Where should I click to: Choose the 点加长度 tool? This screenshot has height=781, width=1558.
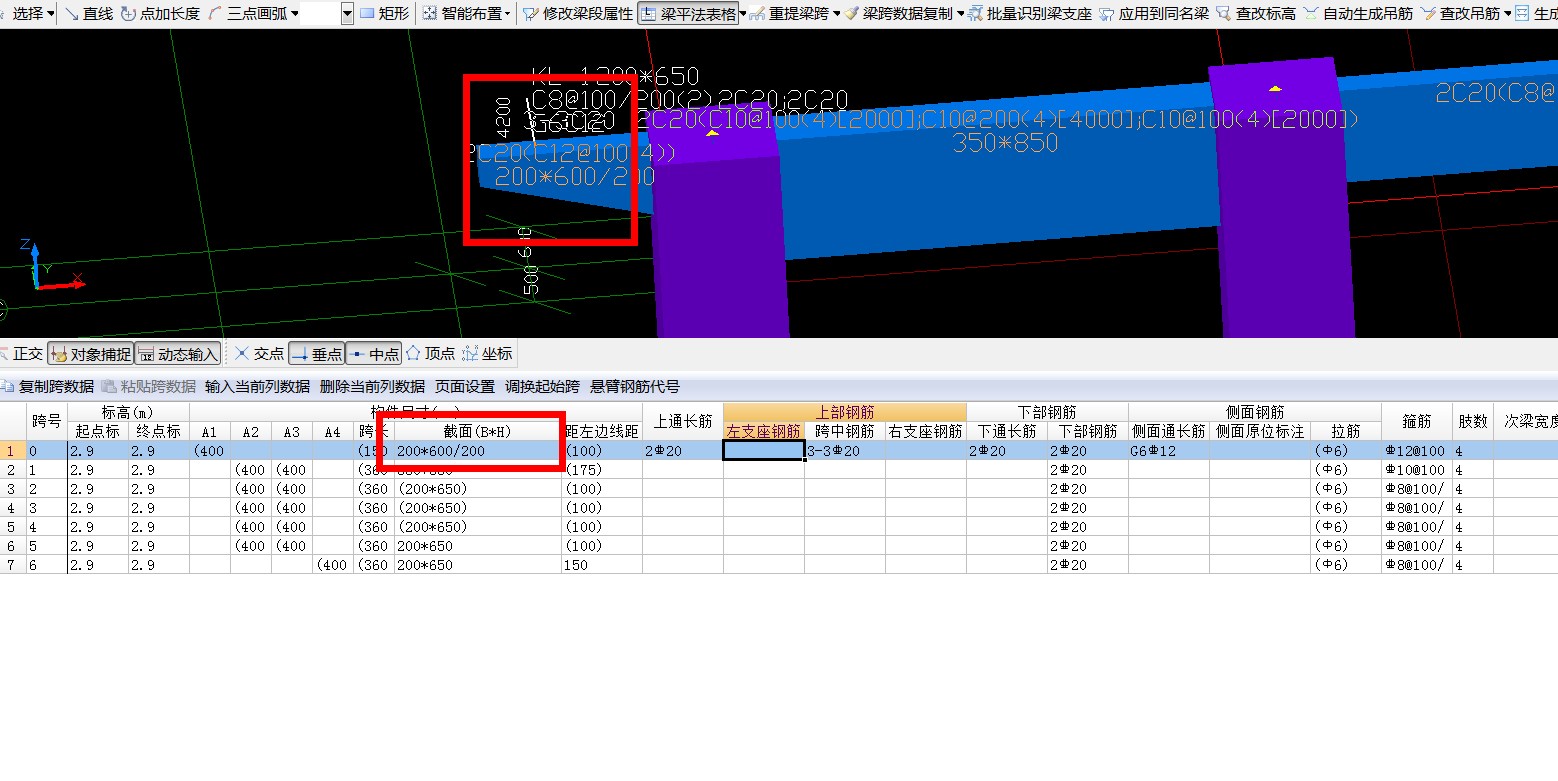pos(159,14)
